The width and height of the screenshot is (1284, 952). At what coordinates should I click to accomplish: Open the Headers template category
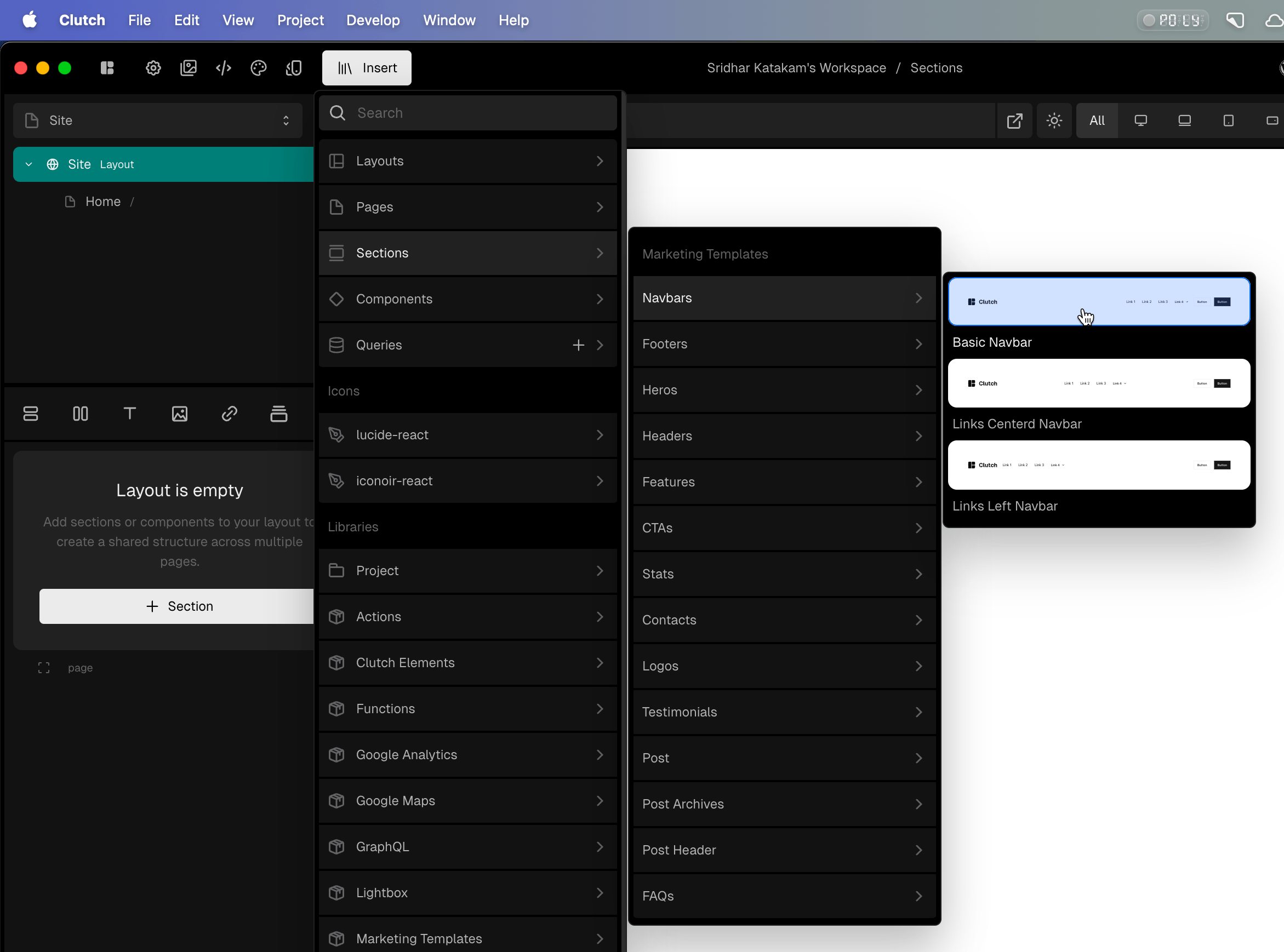point(784,436)
